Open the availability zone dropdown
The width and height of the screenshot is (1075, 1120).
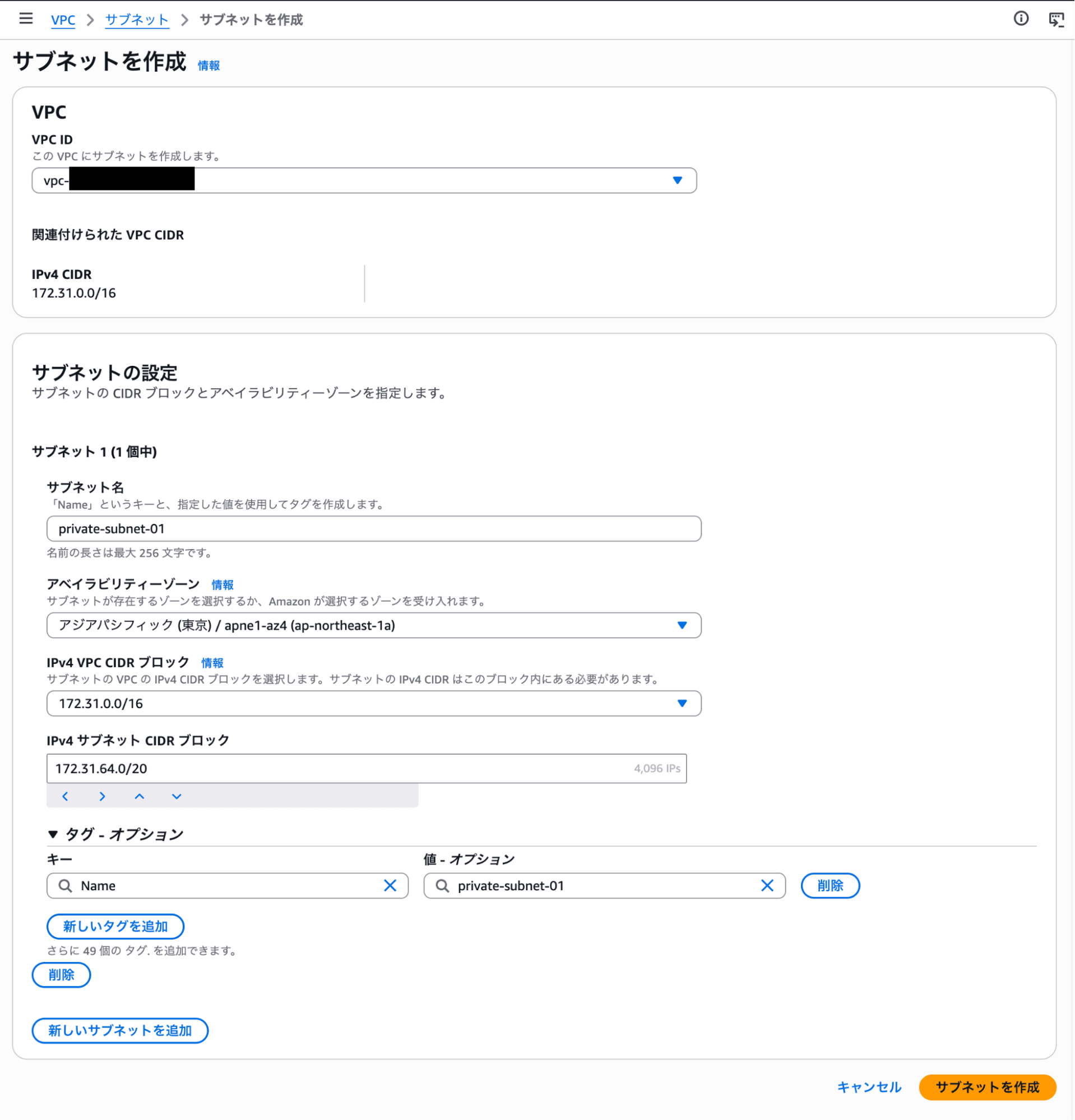click(x=374, y=625)
